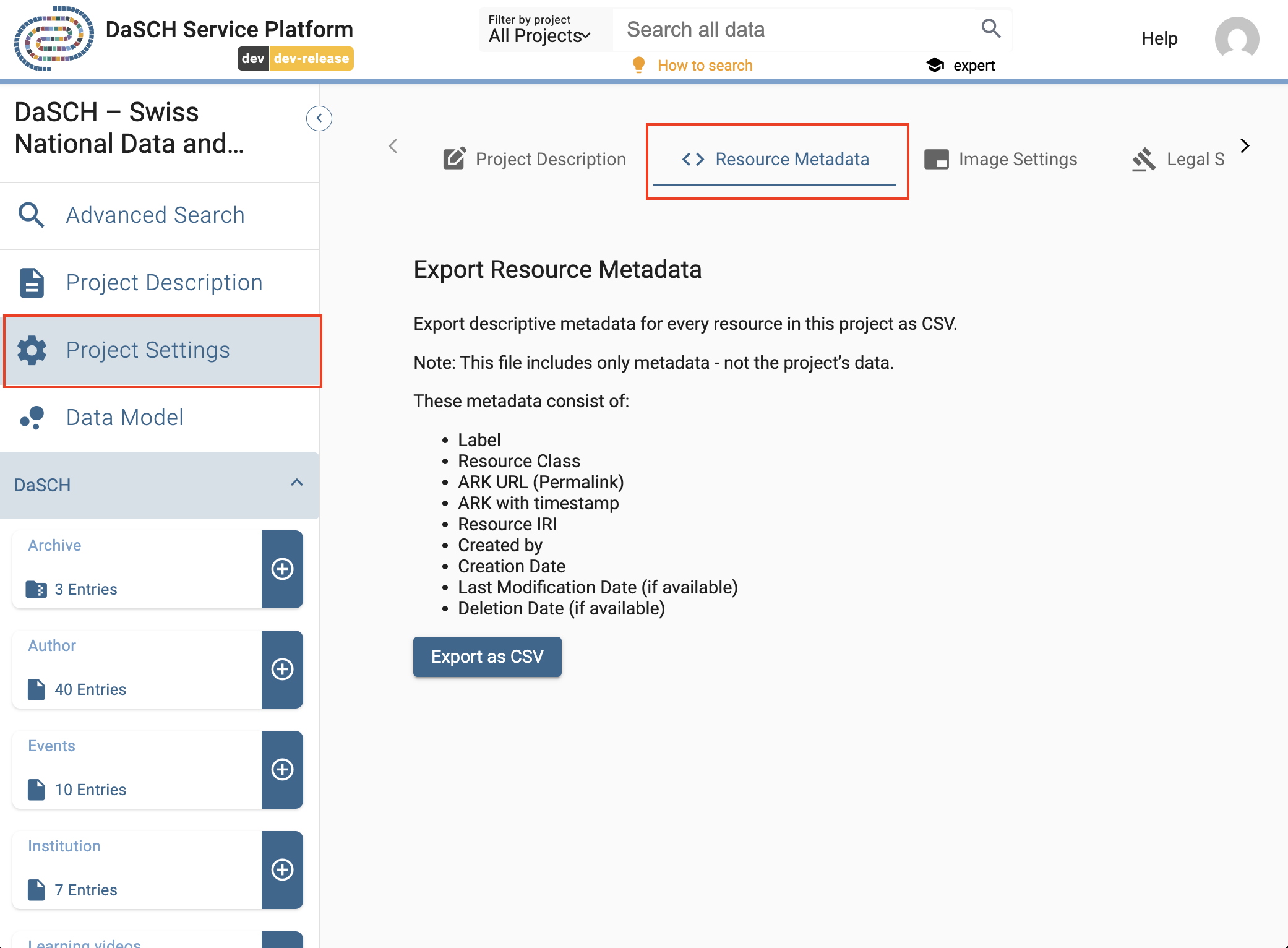Click the Data Model icon in sidebar
Screen dimensions: 1288x948
coord(31,417)
